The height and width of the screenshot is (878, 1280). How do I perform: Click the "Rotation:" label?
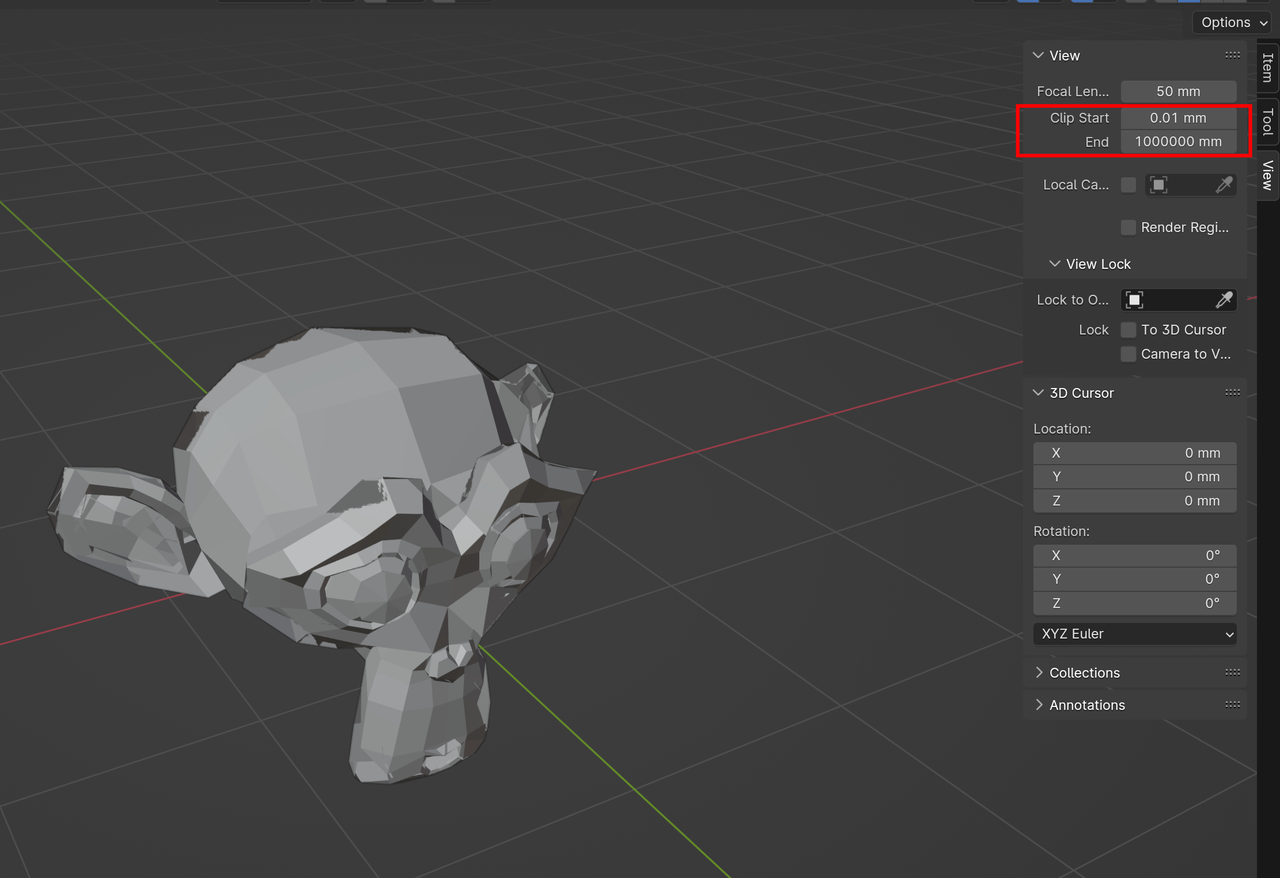pyautogui.click(x=1061, y=531)
